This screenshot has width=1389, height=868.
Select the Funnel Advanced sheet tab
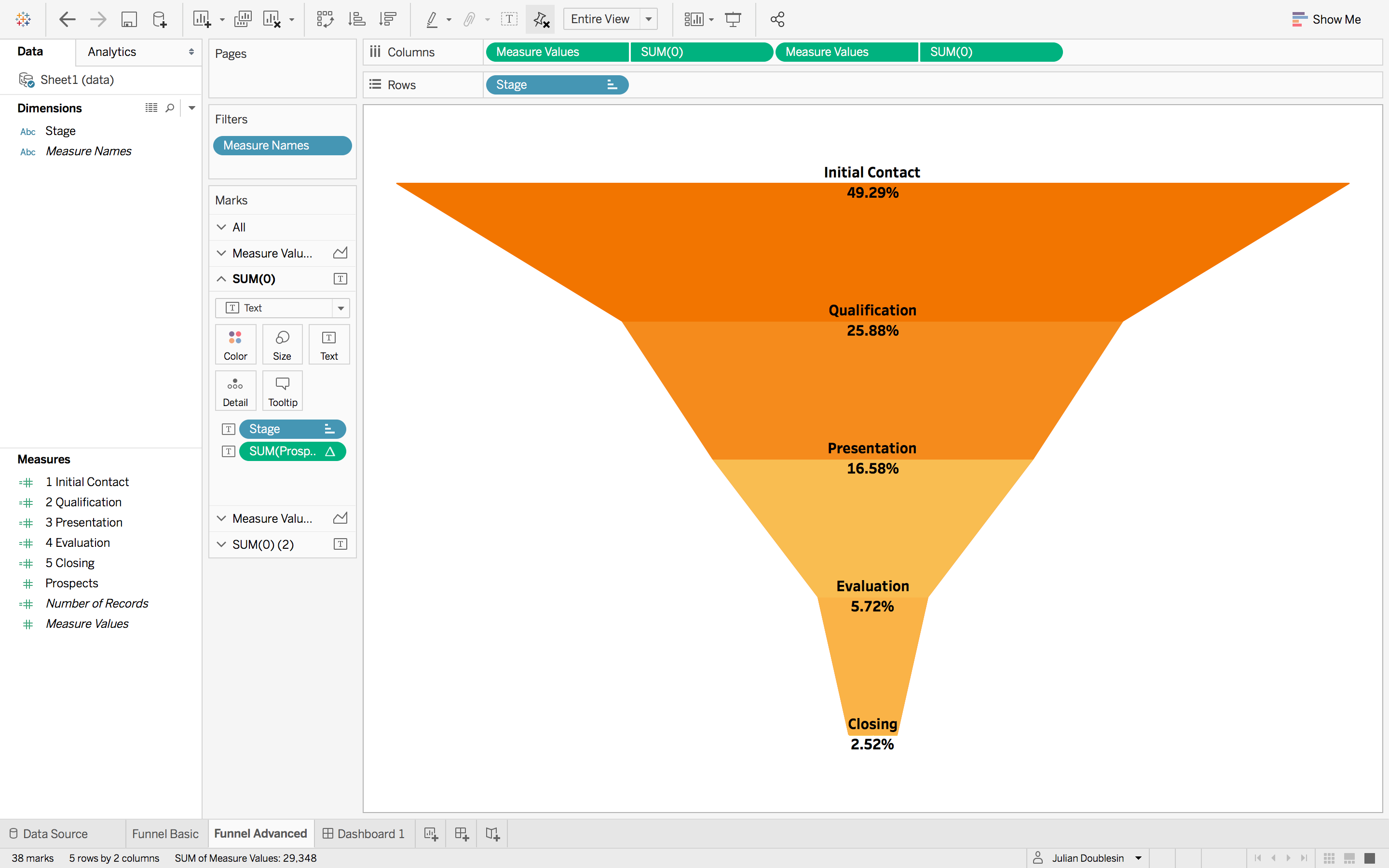tap(260, 834)
